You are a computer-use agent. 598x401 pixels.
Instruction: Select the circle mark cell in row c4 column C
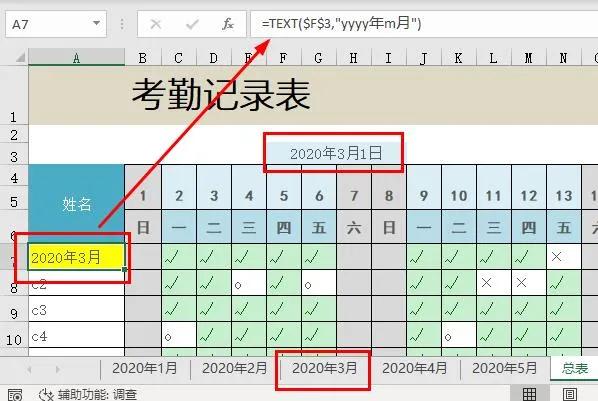tap(179, 336)
